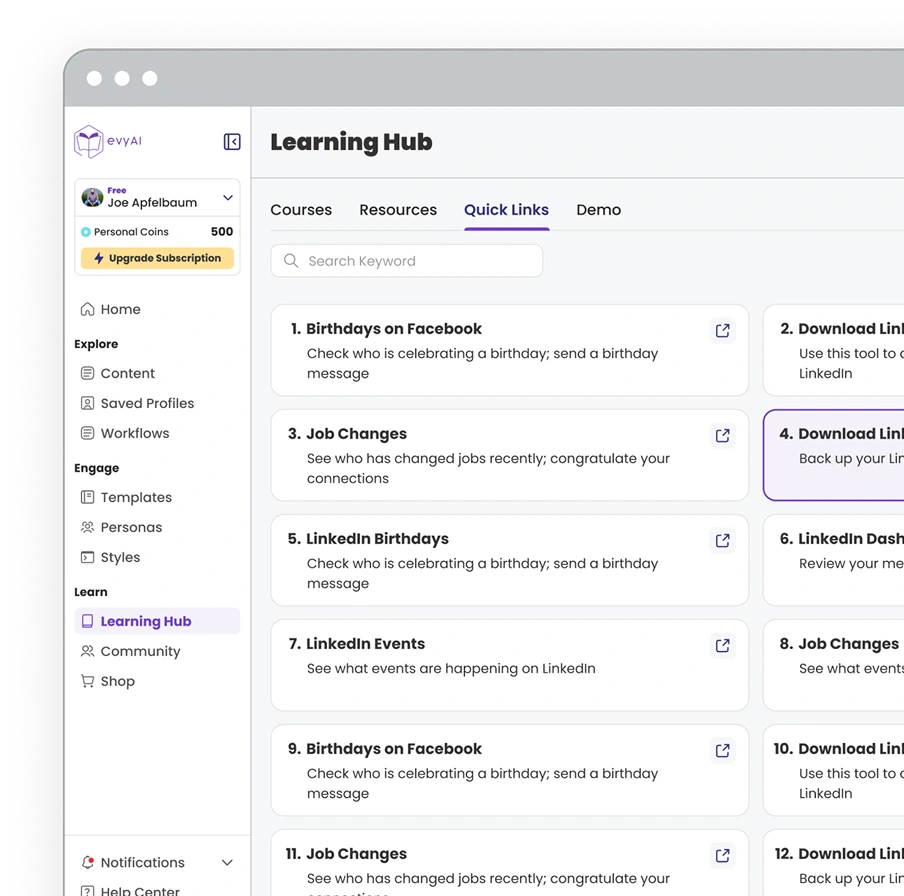Click the evyAI logo icon
This screenshot has height=896, width=904.
point(89,142)
